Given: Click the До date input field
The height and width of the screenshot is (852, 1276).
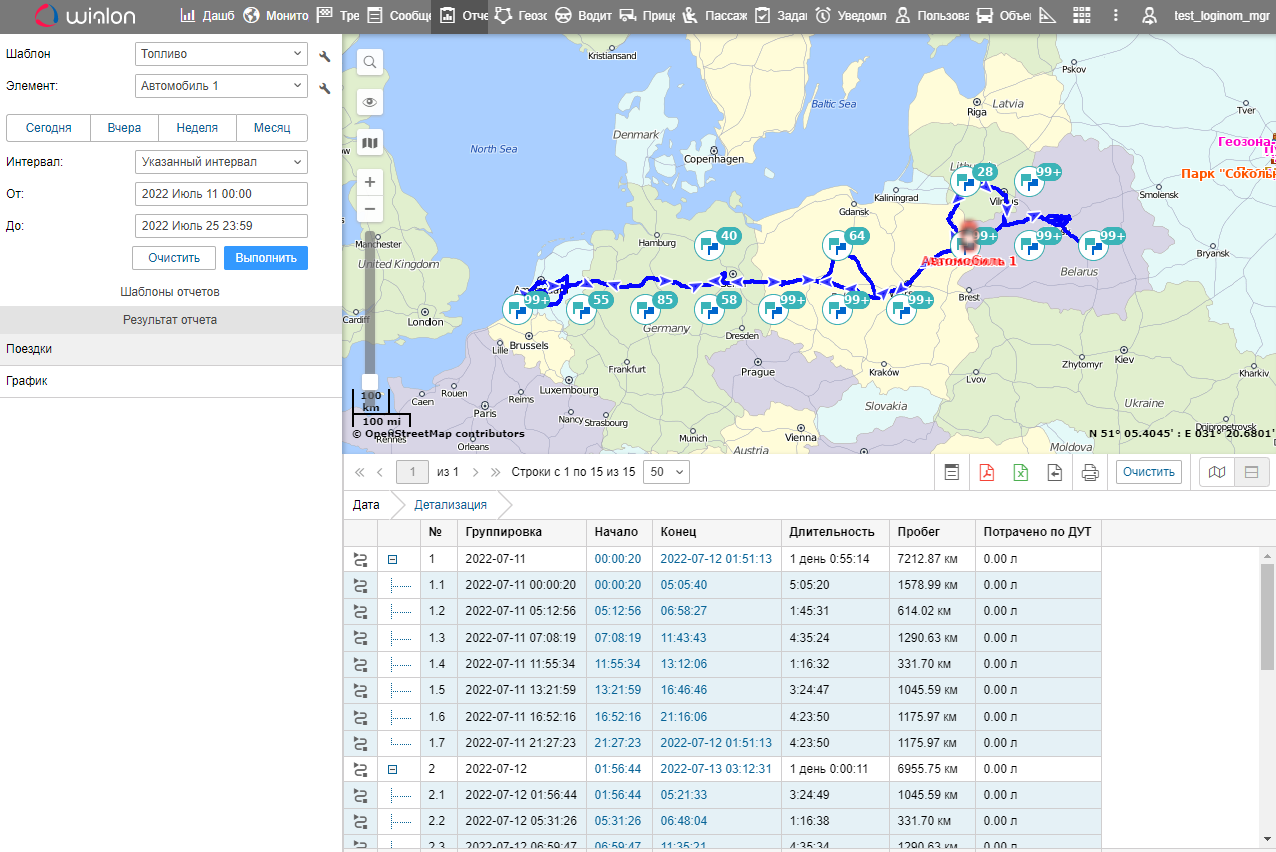Looking at the screenshot, I should coord(221,226).
